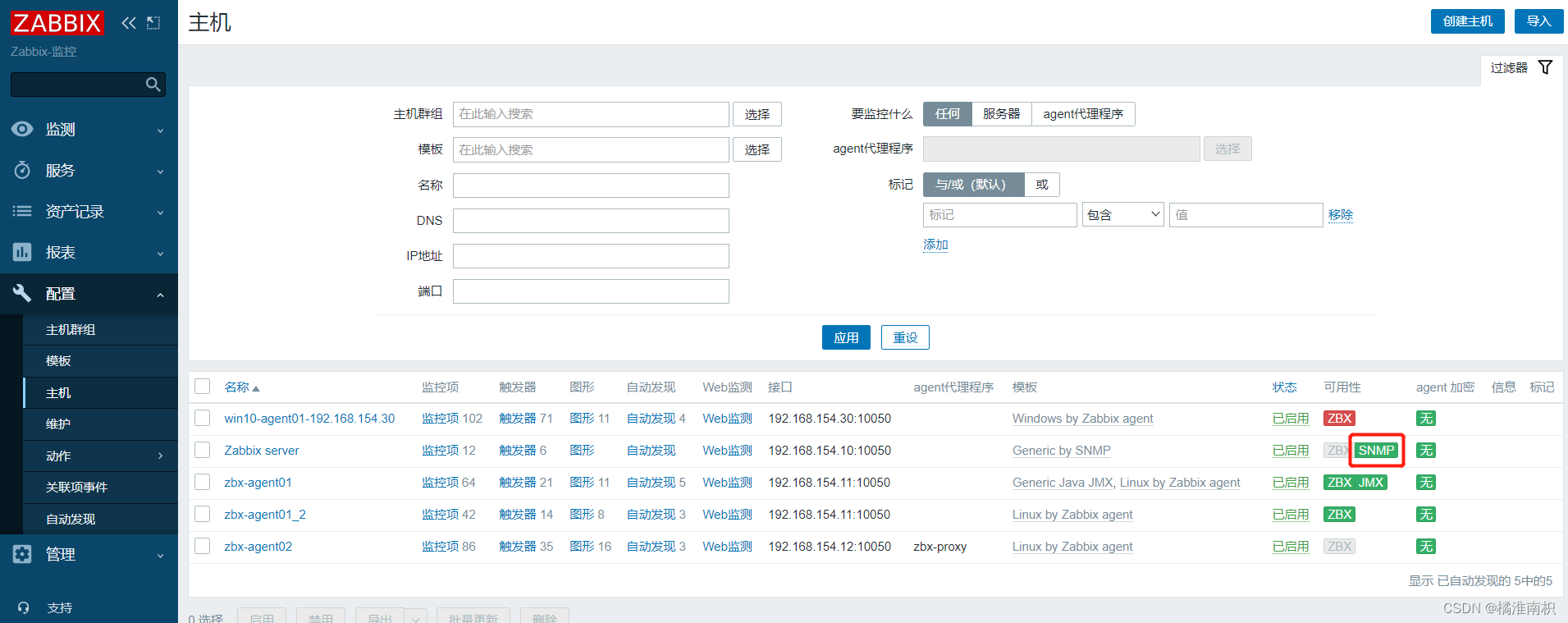
Task: Collapse the sidebar with double-arrow icon
Action: coord(129,23)
